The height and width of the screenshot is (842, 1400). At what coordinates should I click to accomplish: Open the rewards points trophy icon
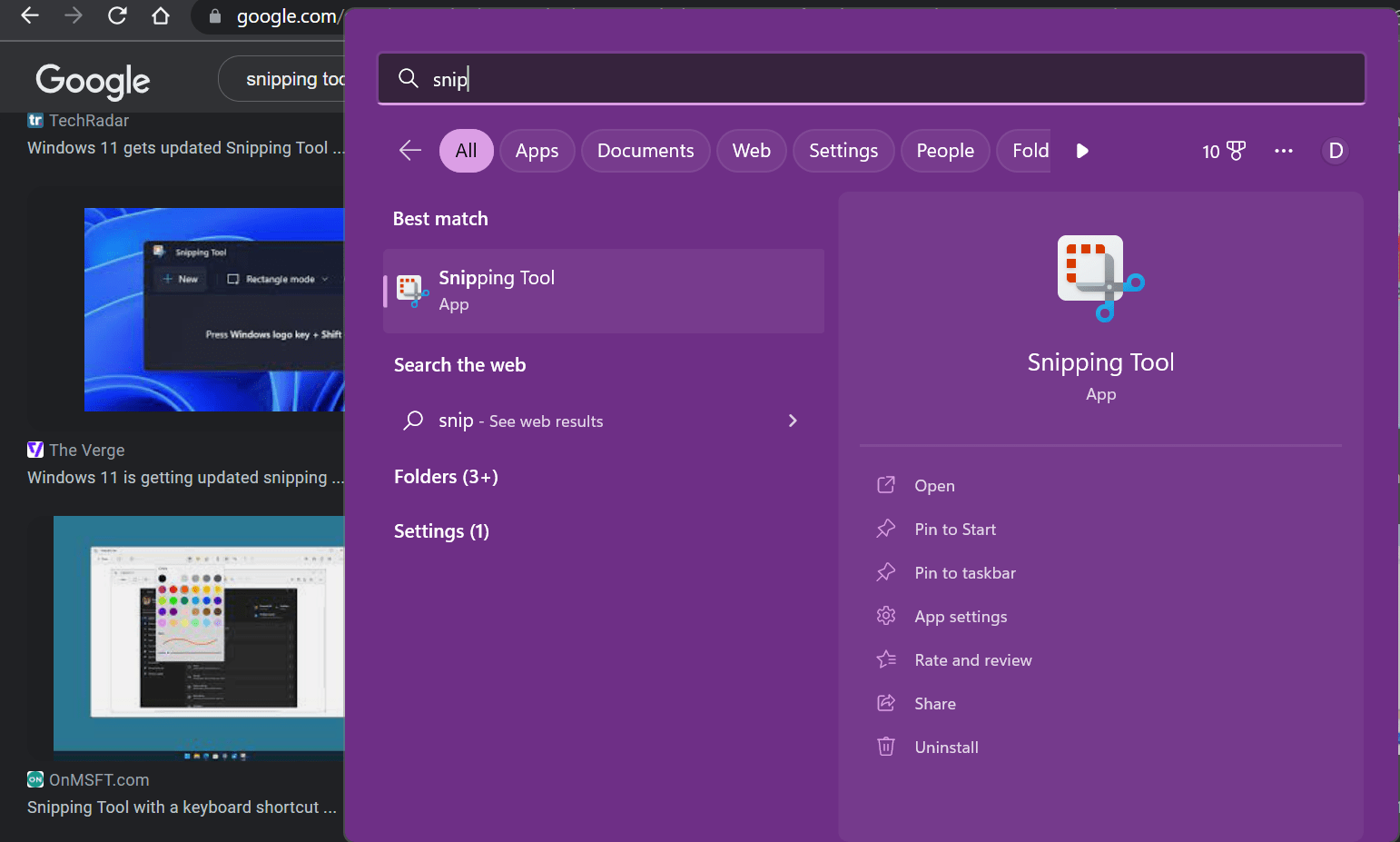tap(1236, 151)
